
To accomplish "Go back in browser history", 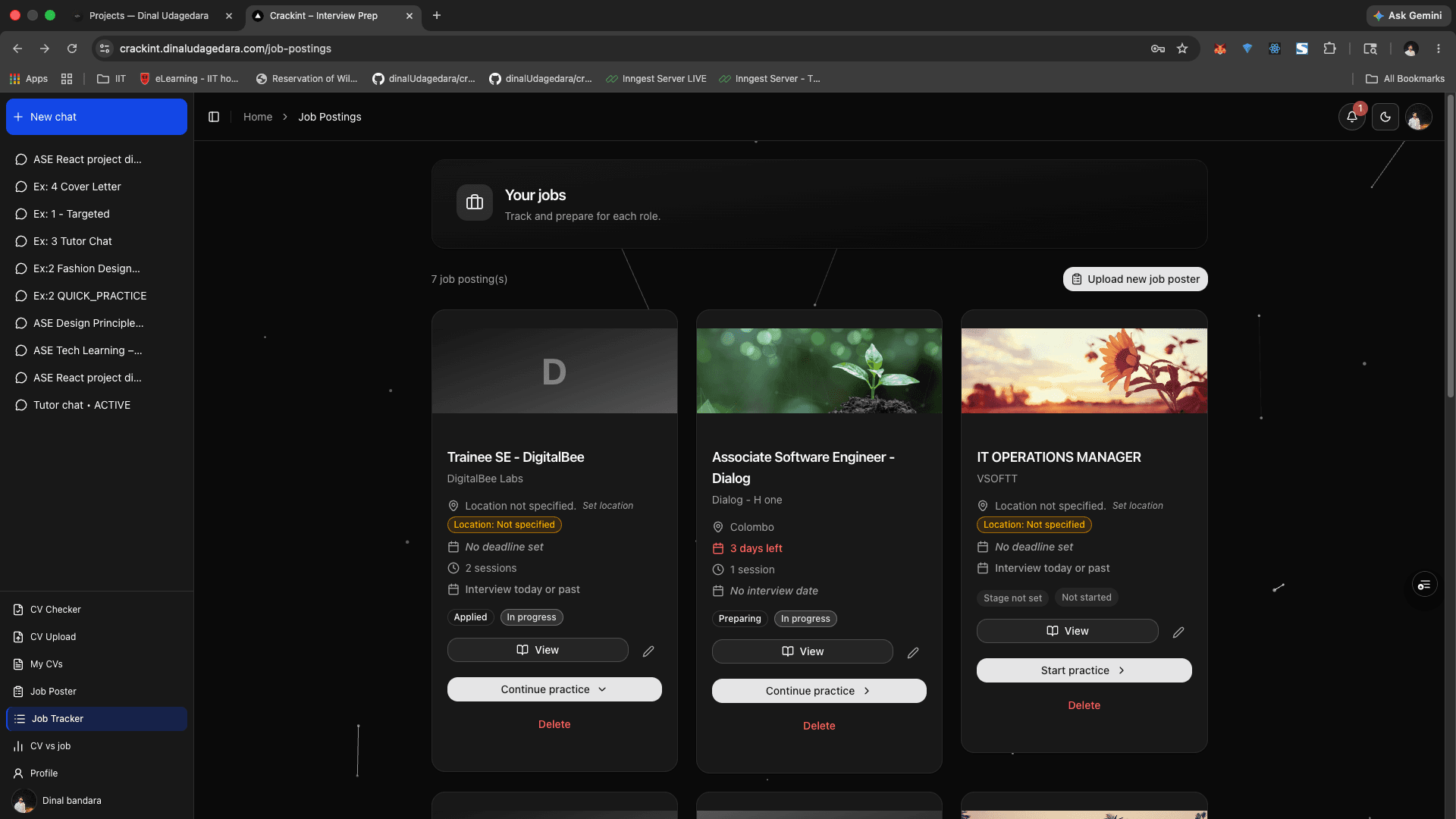I will [x=17, y=49].
